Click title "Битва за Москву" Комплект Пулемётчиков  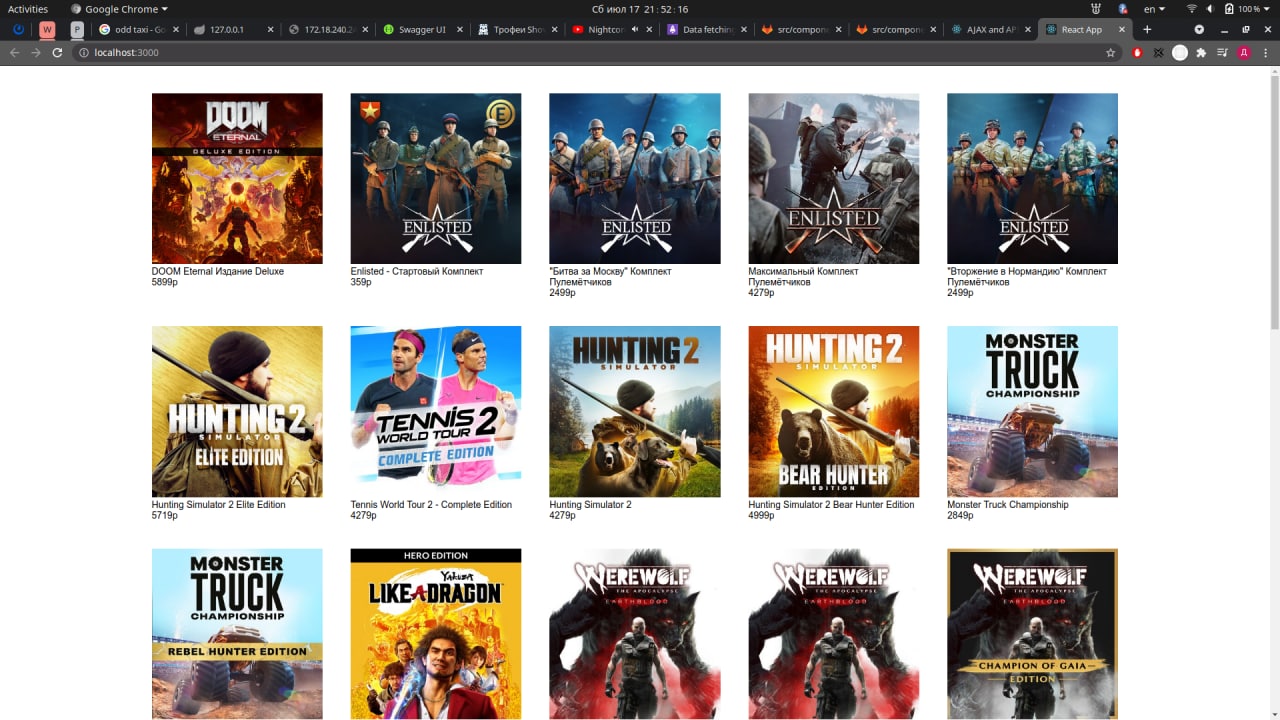[x=611, y=277]
